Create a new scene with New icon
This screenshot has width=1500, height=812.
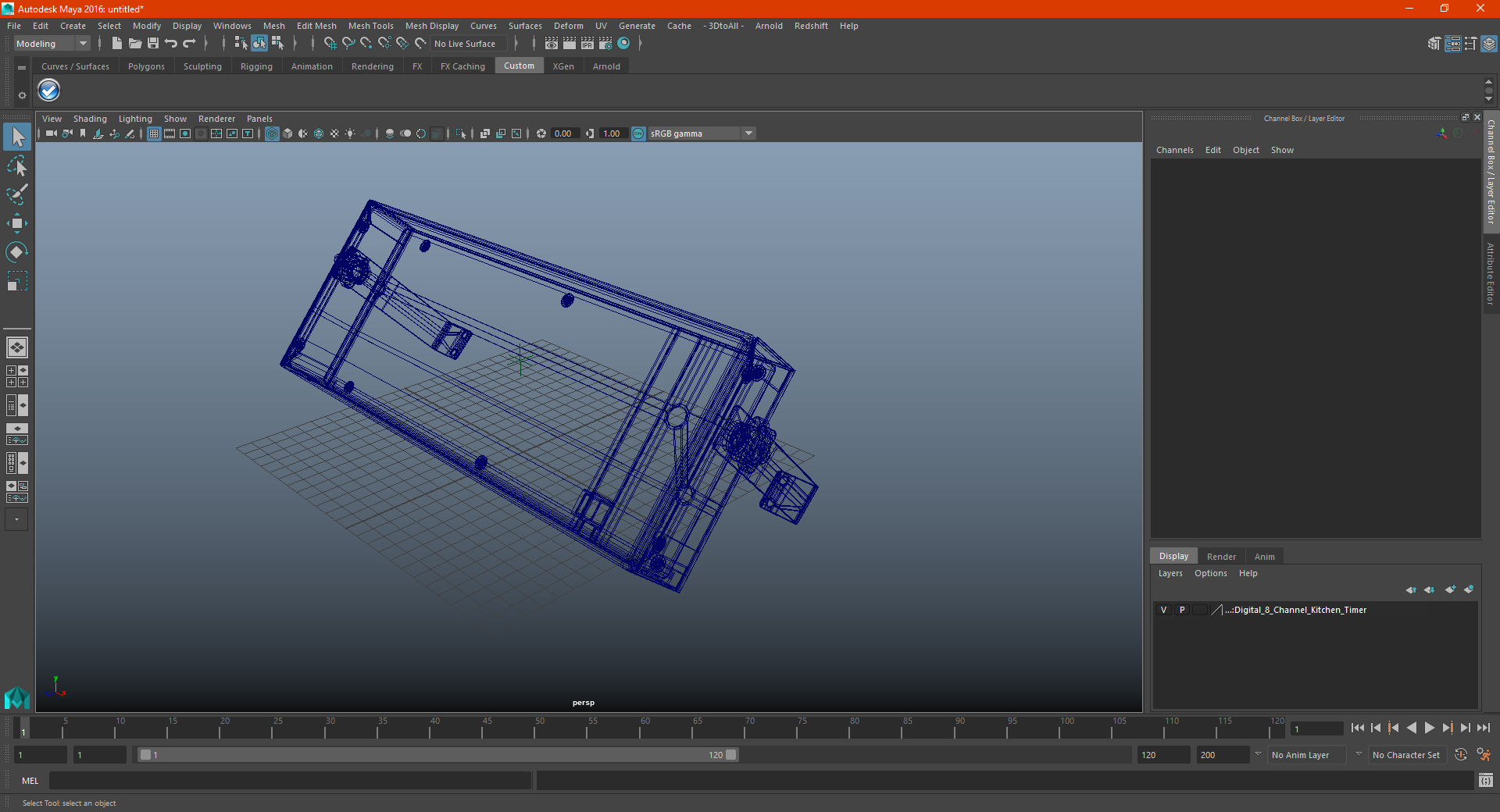pyautogui.click(x=116, y=44)
